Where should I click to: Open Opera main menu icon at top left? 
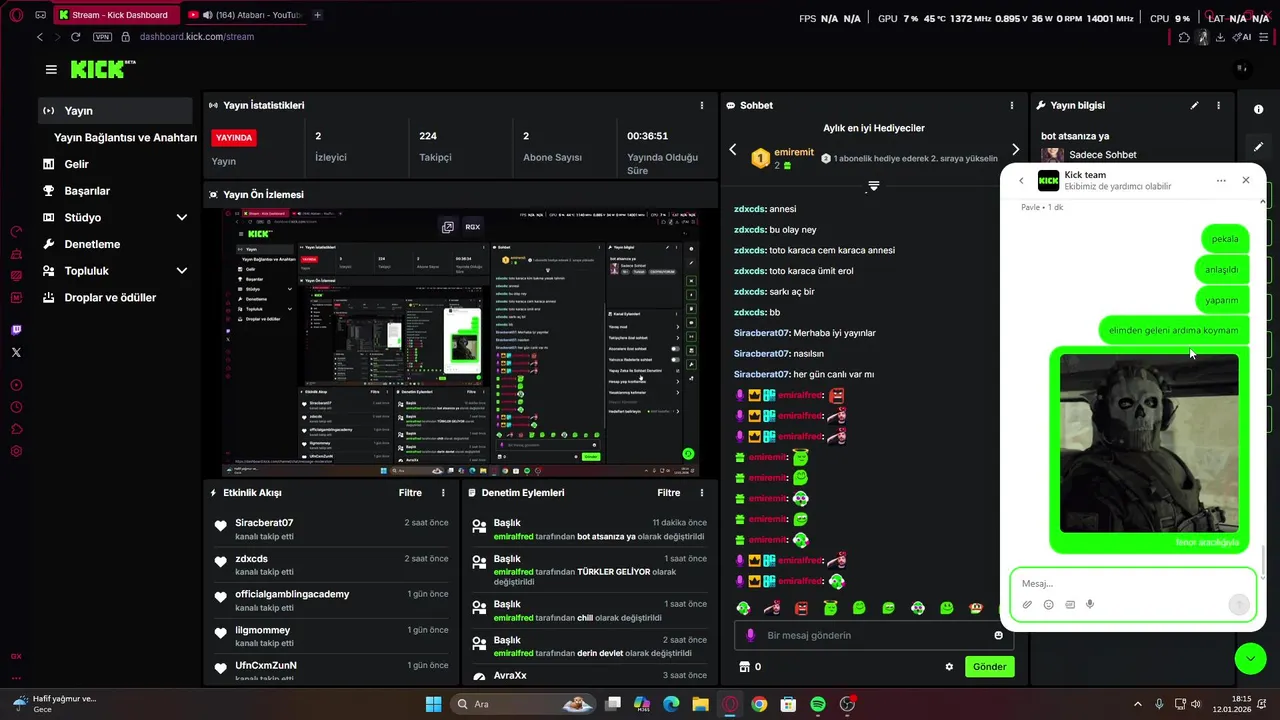click(x=16, y=15)
